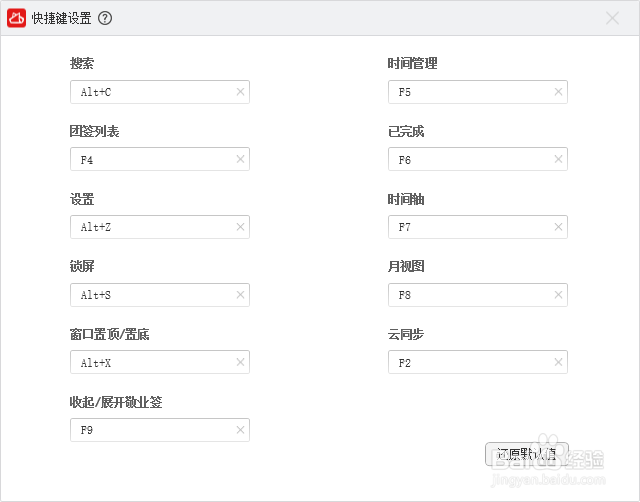Clear the 锁屏 shortcut Alt+S

pos(240,295)
